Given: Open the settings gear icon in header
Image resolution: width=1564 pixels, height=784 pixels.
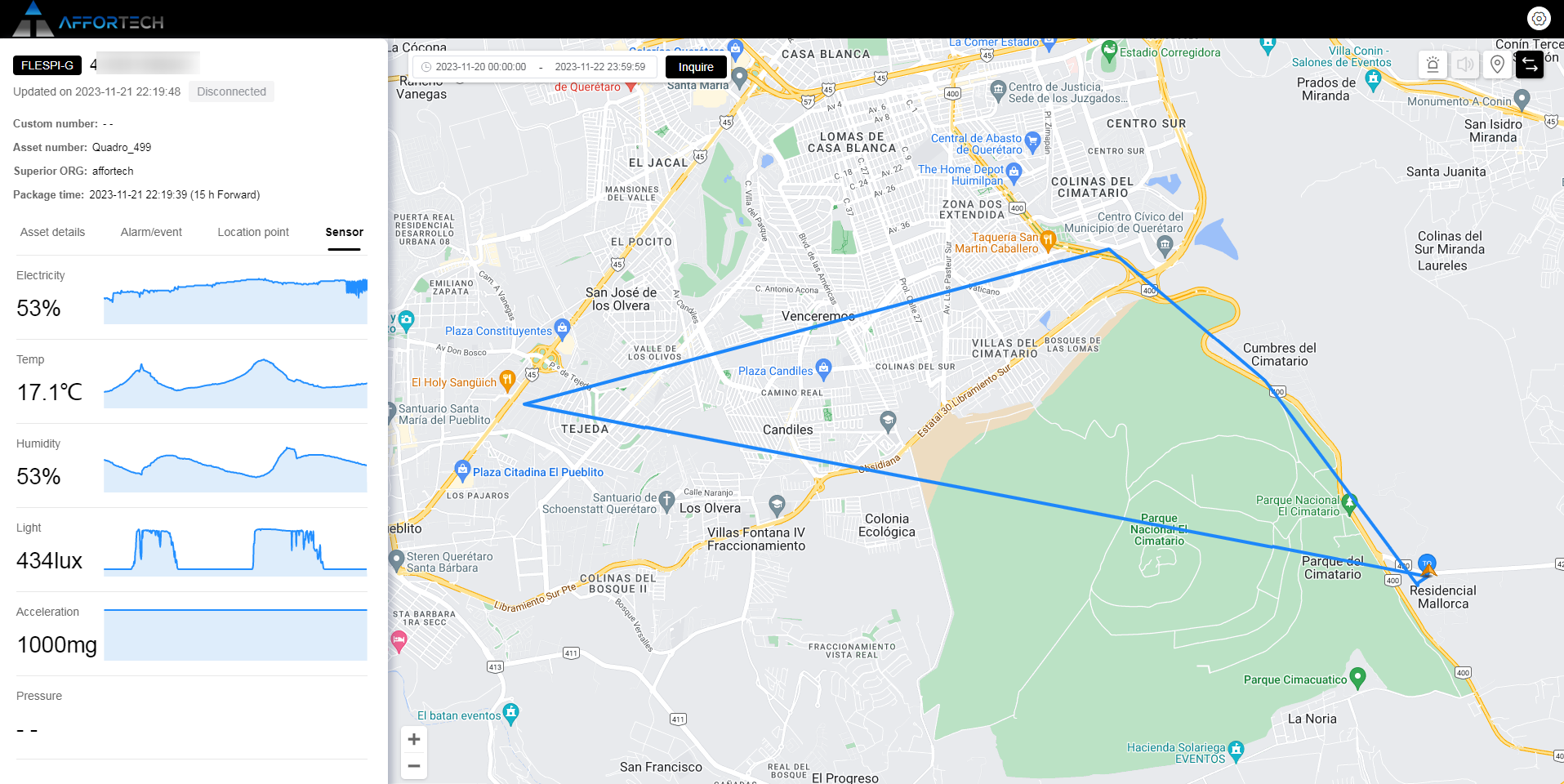Looking at the screenshot, I should click(x=1539, y=18).
